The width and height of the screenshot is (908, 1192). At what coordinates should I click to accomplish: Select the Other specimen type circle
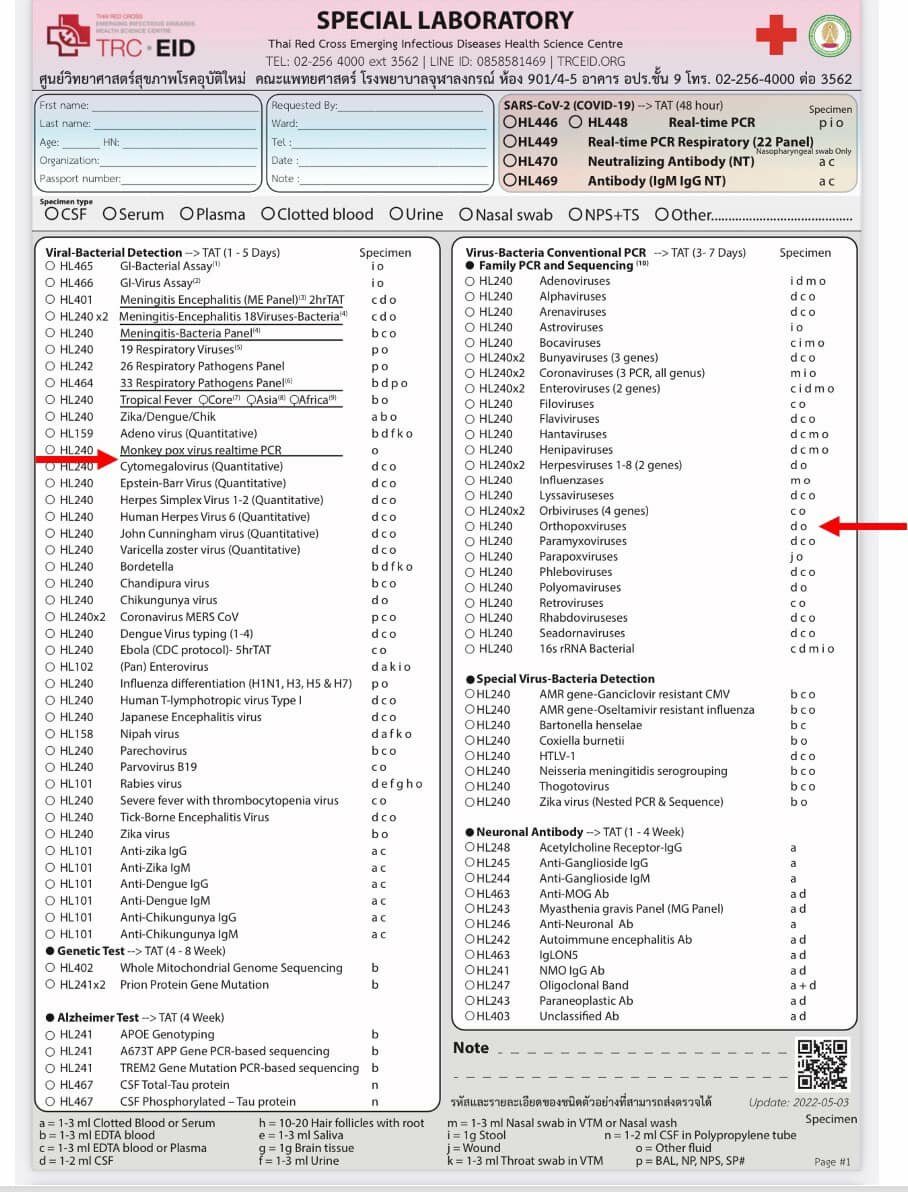(662, 215)
